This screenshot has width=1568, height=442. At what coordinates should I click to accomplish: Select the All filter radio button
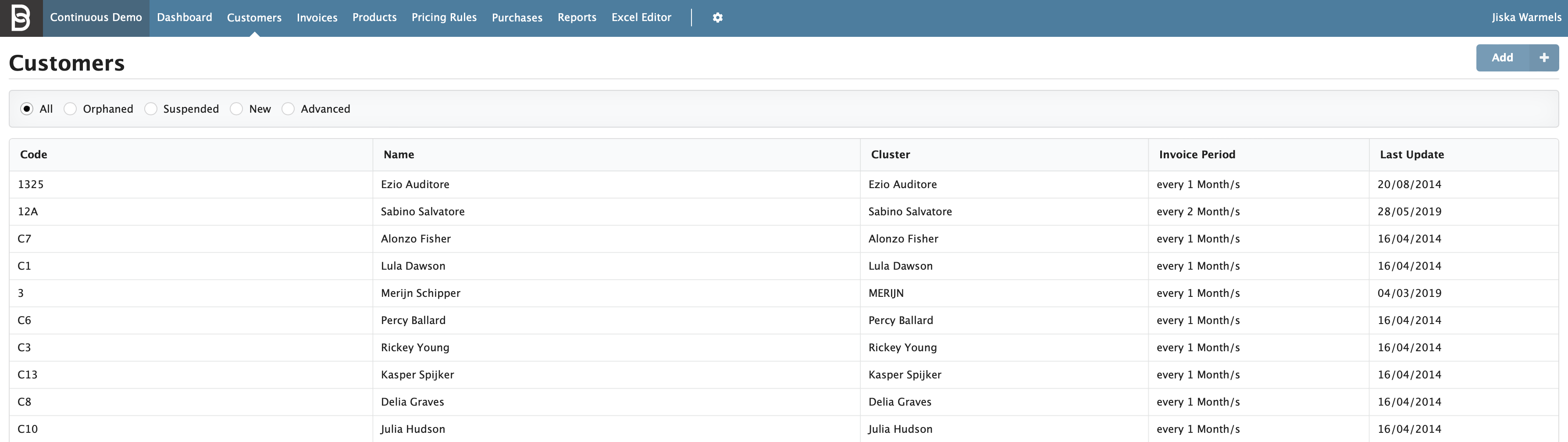click(27, 108)
